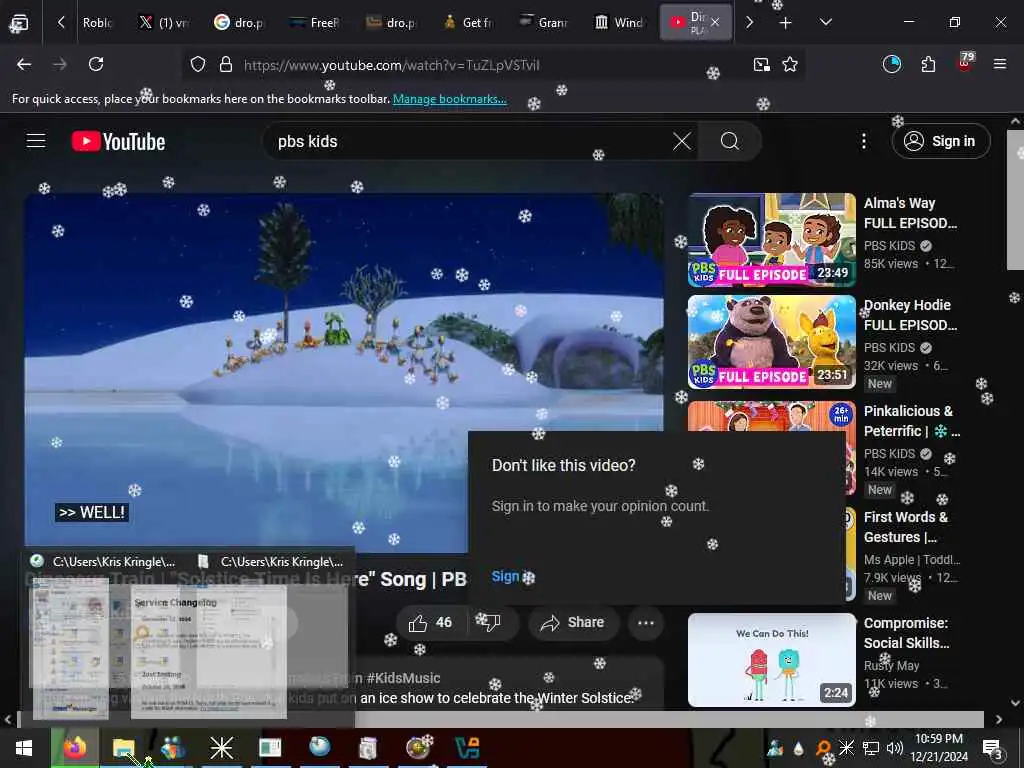The height and width of the screenshot is (768, 1024).
Task: Open First Words & Gestures video title
Action: pyautogui.click(x=906, y=527)
